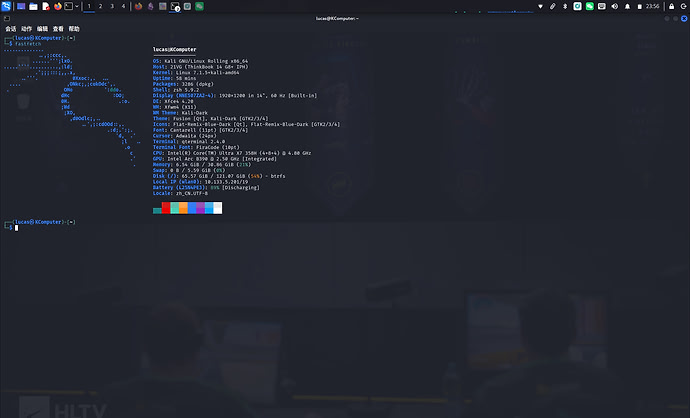The image size is (690, 418).
Task: Click the teal app tray icon
Action: pos(577,7)
